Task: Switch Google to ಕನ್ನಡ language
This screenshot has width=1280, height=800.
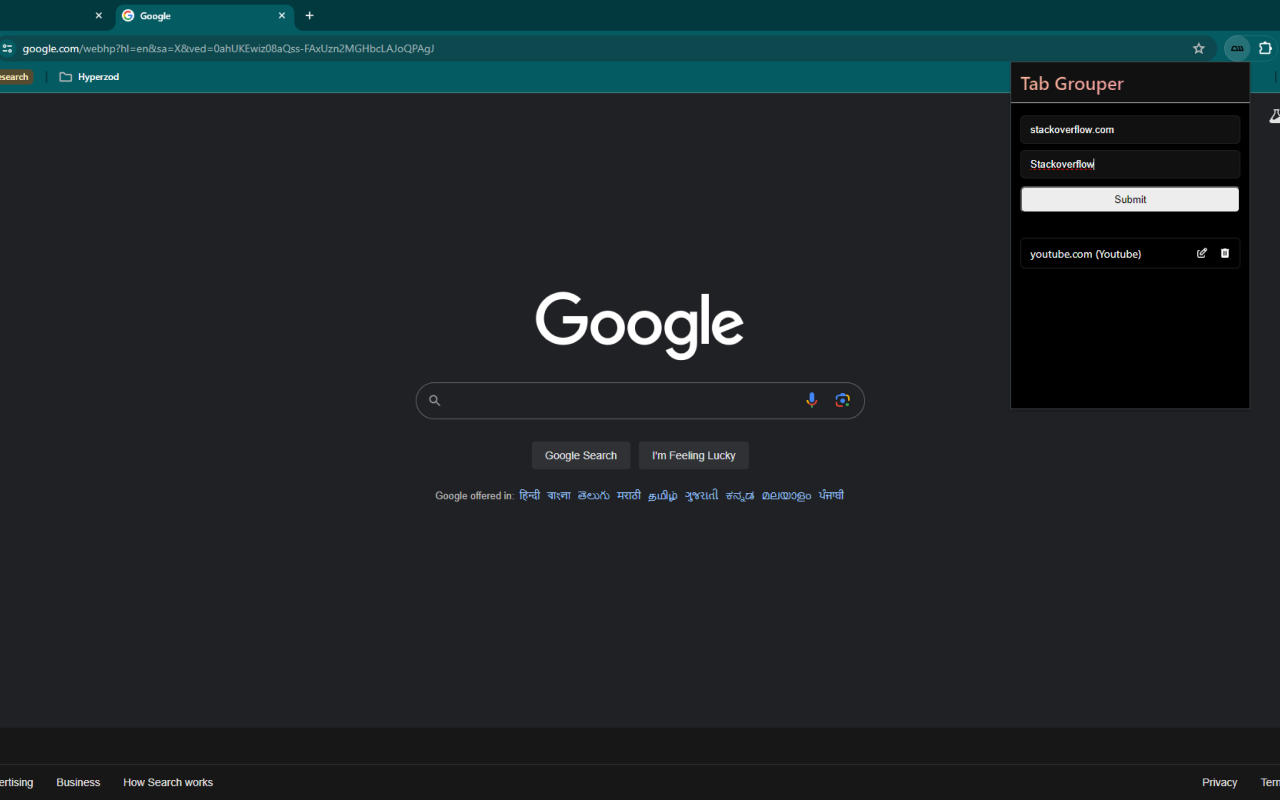Action: pyautogui.click(x=740, y=495)
